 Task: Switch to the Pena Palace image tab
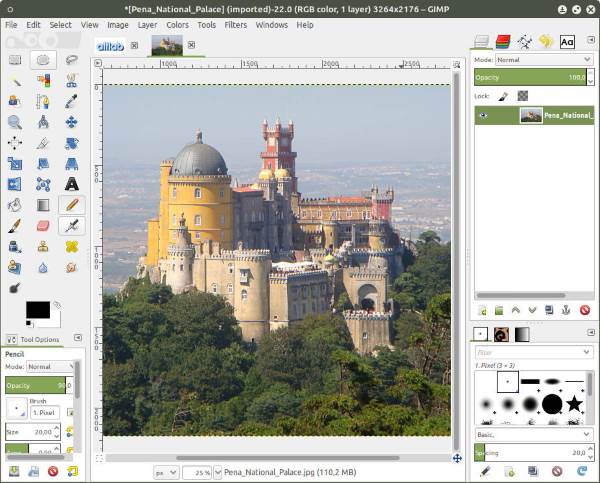coord(166,45)
